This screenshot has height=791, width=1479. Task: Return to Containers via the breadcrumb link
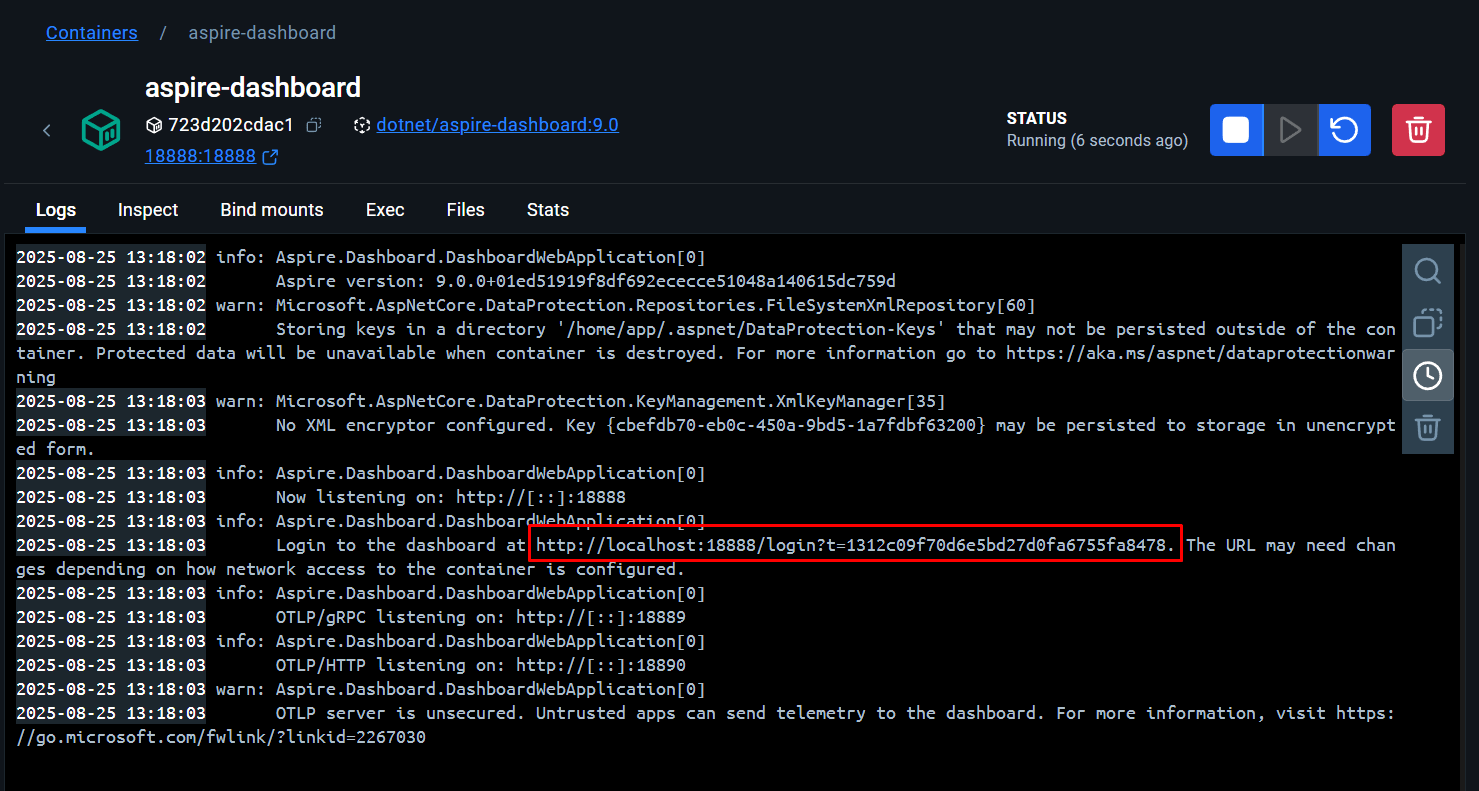click(91, 32)
